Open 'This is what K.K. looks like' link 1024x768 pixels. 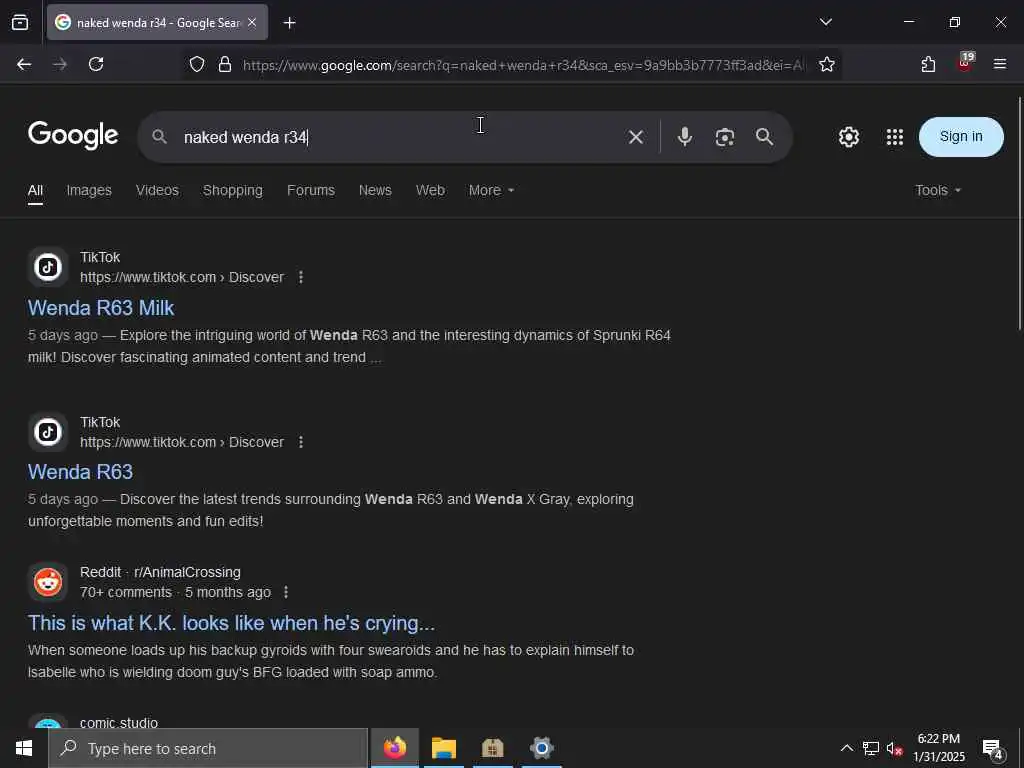point(231,623)
